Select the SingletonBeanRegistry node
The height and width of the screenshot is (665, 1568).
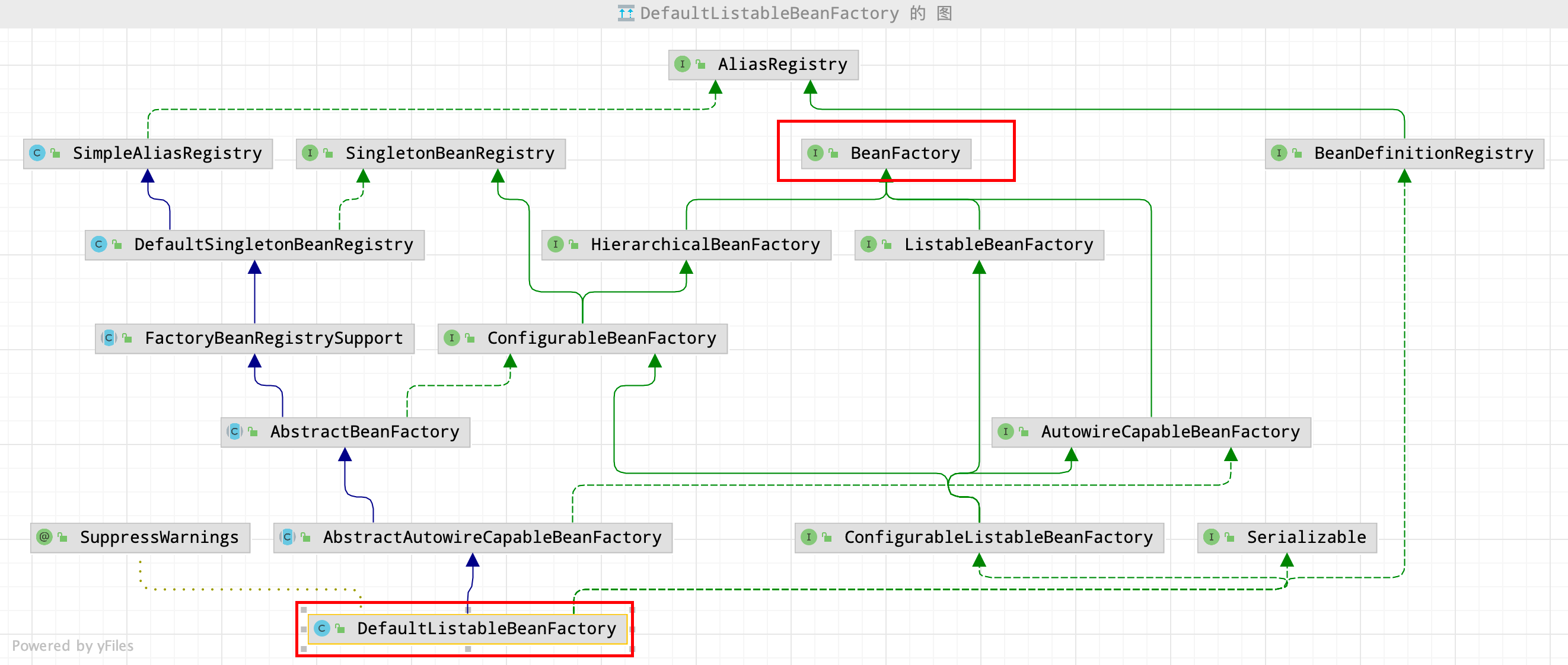pos(431,154)
